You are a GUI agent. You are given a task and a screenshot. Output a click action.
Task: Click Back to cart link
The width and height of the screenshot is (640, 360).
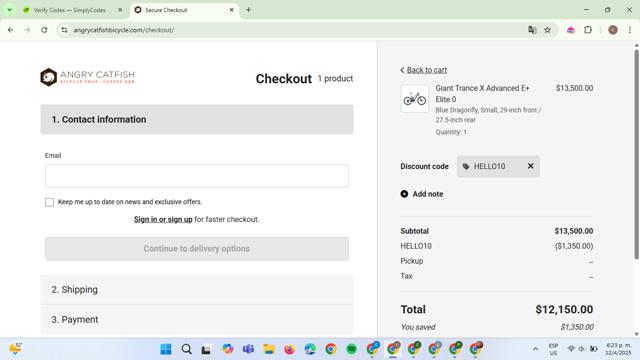point(427,70)
